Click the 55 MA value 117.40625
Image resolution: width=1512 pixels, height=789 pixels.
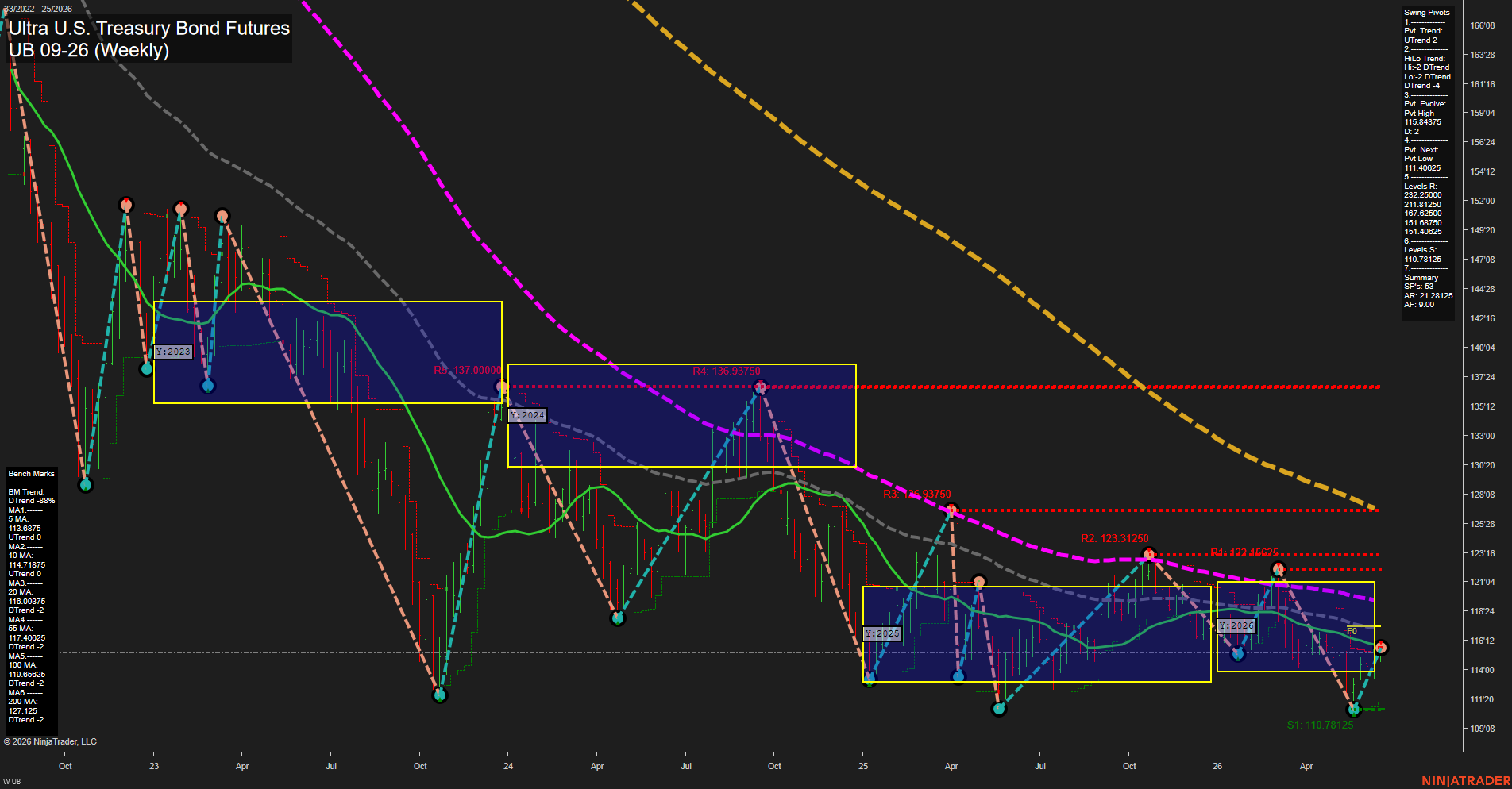[x=26, y=638]
